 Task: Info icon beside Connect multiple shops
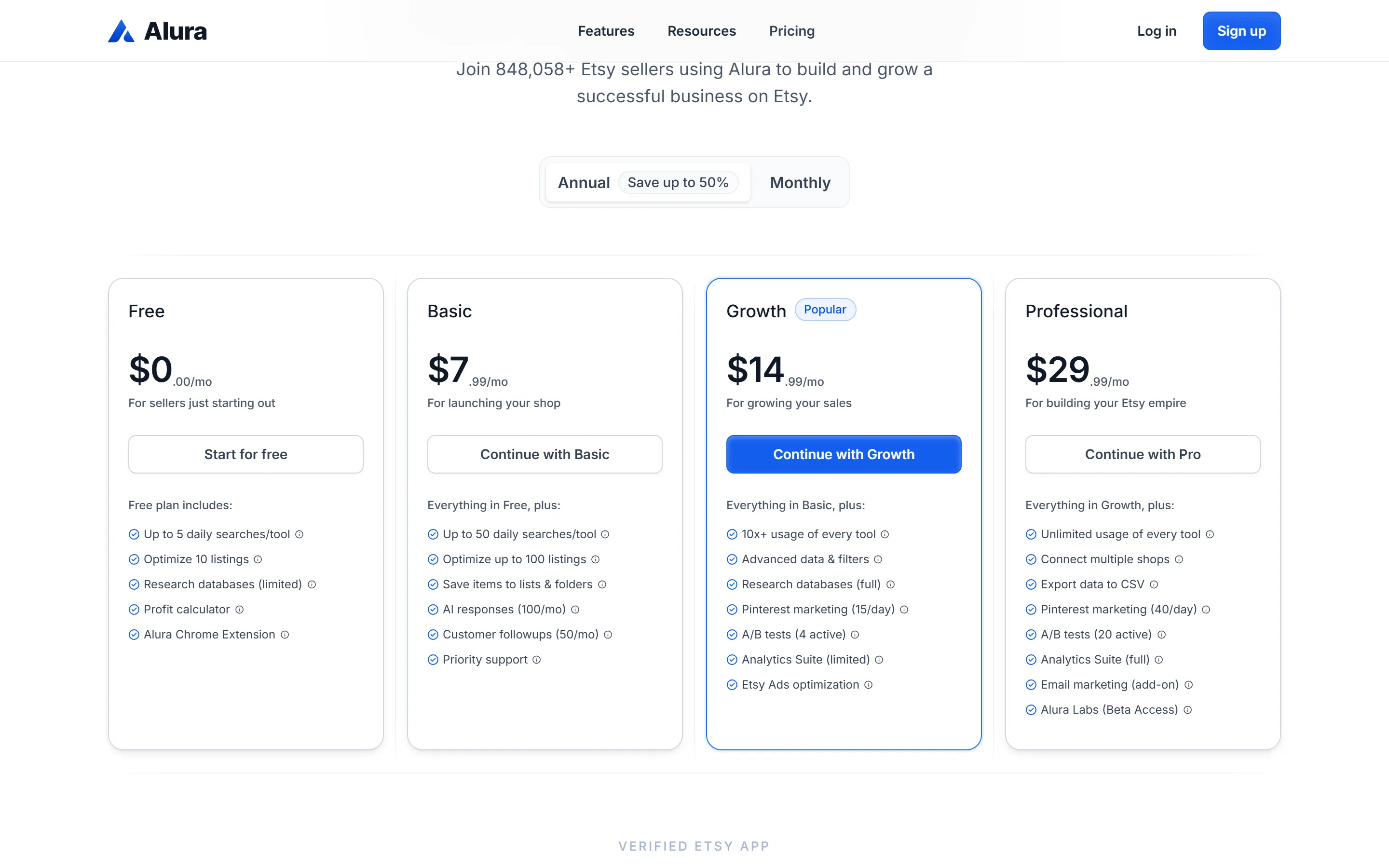click(x=1180, y=560)
